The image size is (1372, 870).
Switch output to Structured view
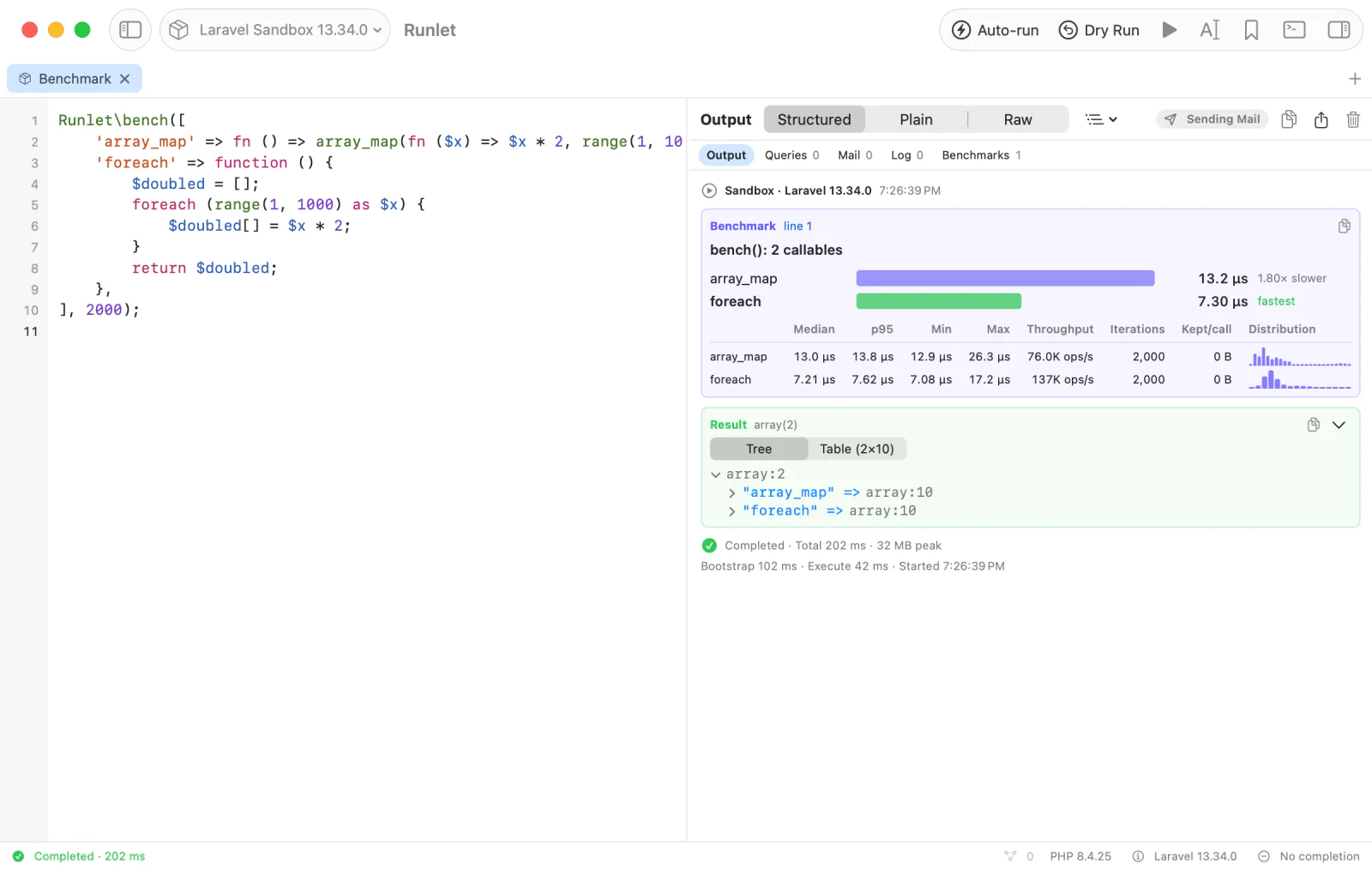[814, 119]
